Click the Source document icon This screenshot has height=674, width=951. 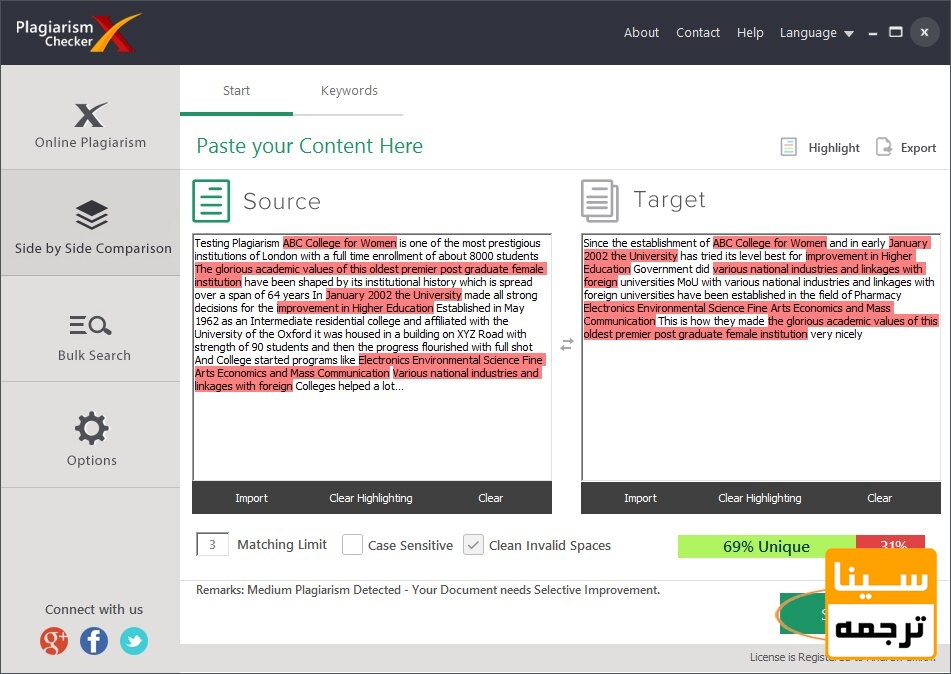[211, 201]
